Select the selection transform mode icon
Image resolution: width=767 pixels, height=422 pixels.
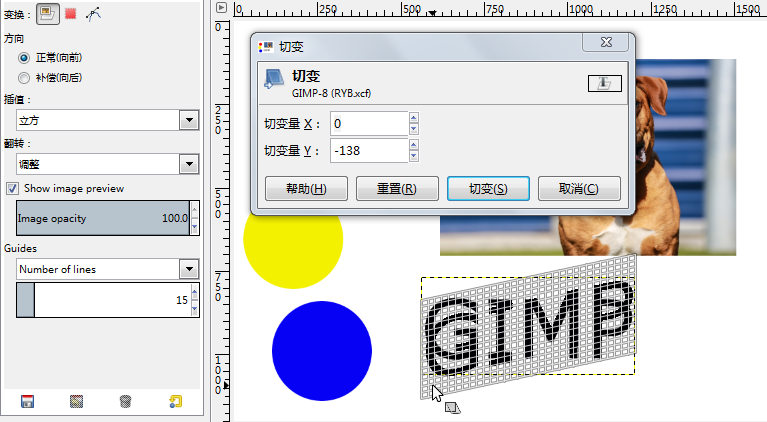point(70,14)
